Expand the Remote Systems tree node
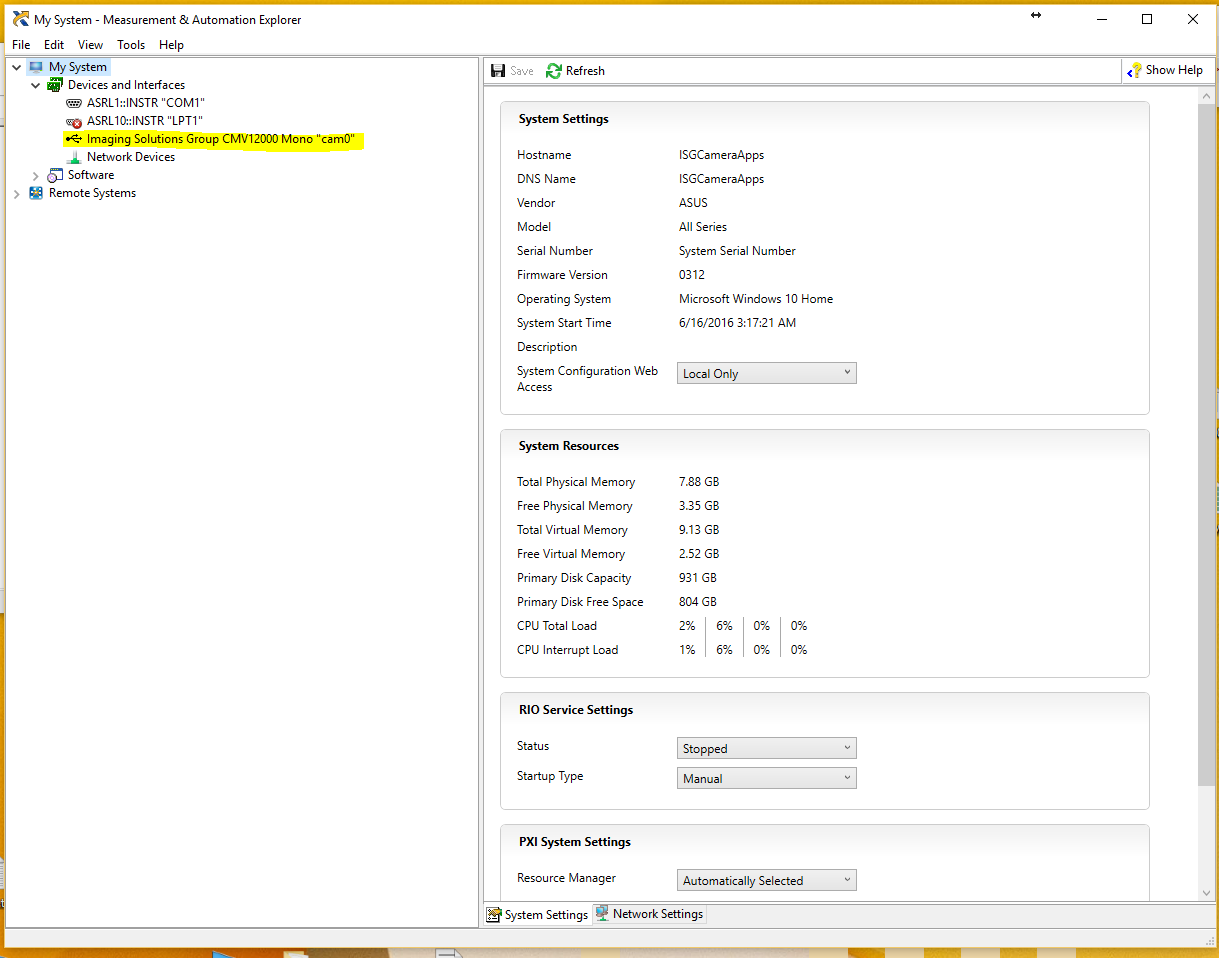Viewport: 1219px width, 958px height. click(x=17, y=193)
